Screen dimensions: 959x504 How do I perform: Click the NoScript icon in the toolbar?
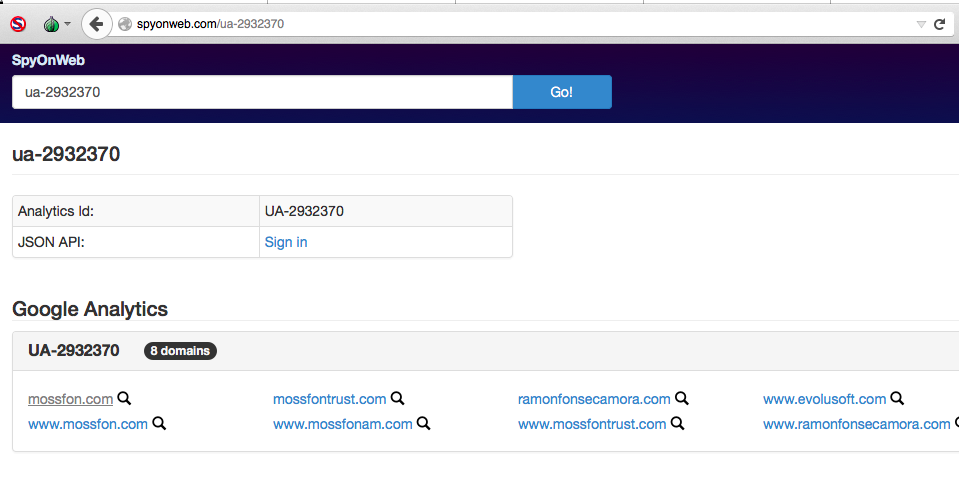(x=18, y=24)
